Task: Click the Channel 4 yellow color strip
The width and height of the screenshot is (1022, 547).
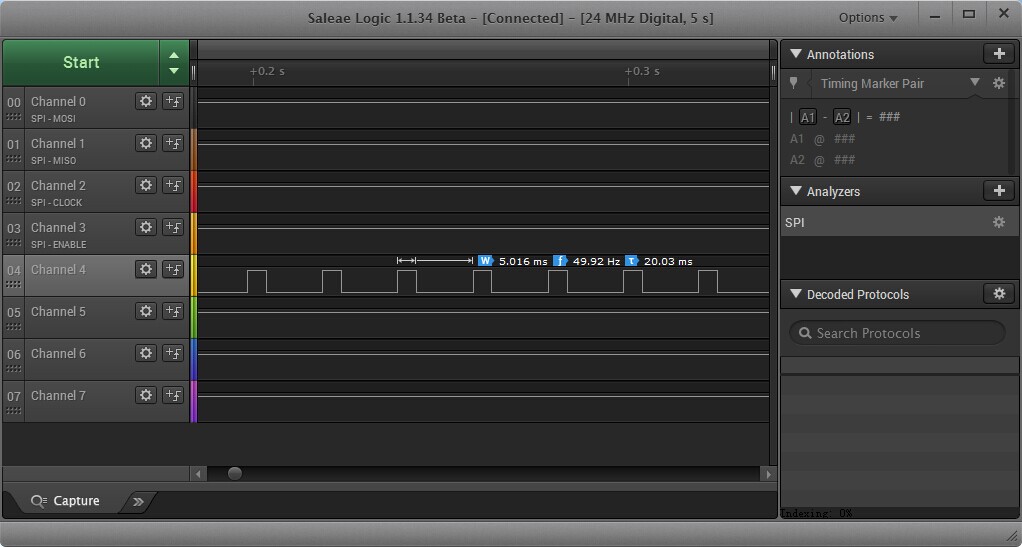Action: click(194, 275)
